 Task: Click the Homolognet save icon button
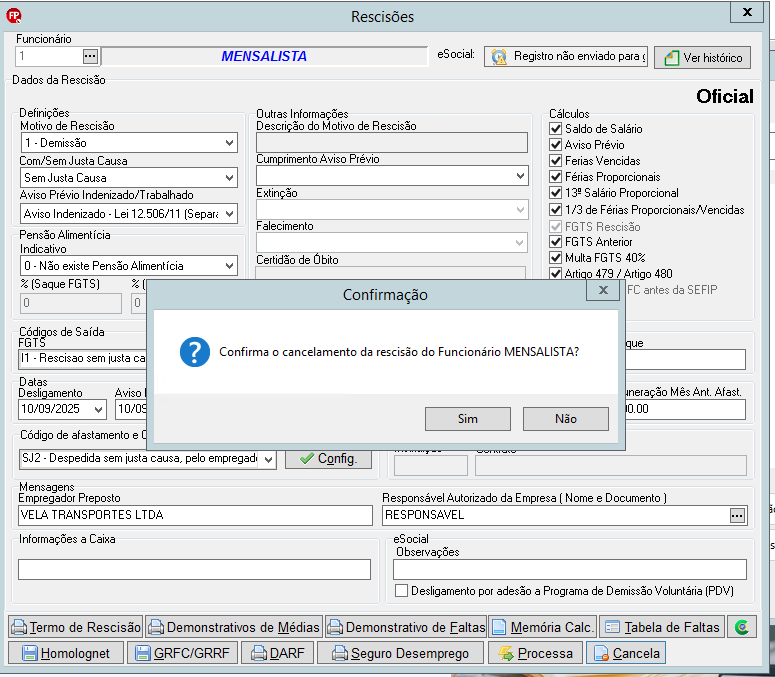[65, 653]
